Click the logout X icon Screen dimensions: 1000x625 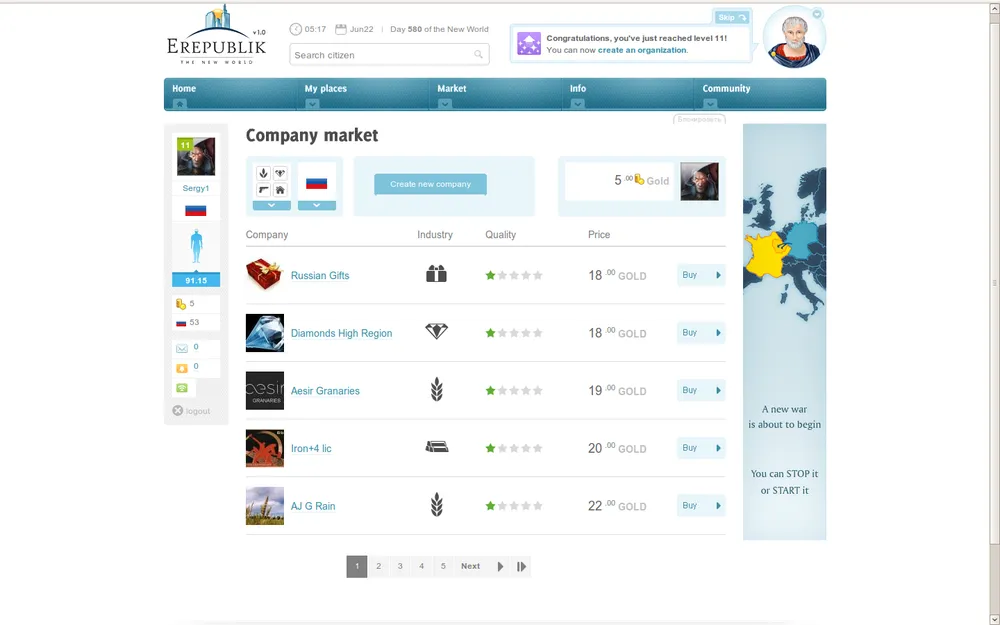178,411
